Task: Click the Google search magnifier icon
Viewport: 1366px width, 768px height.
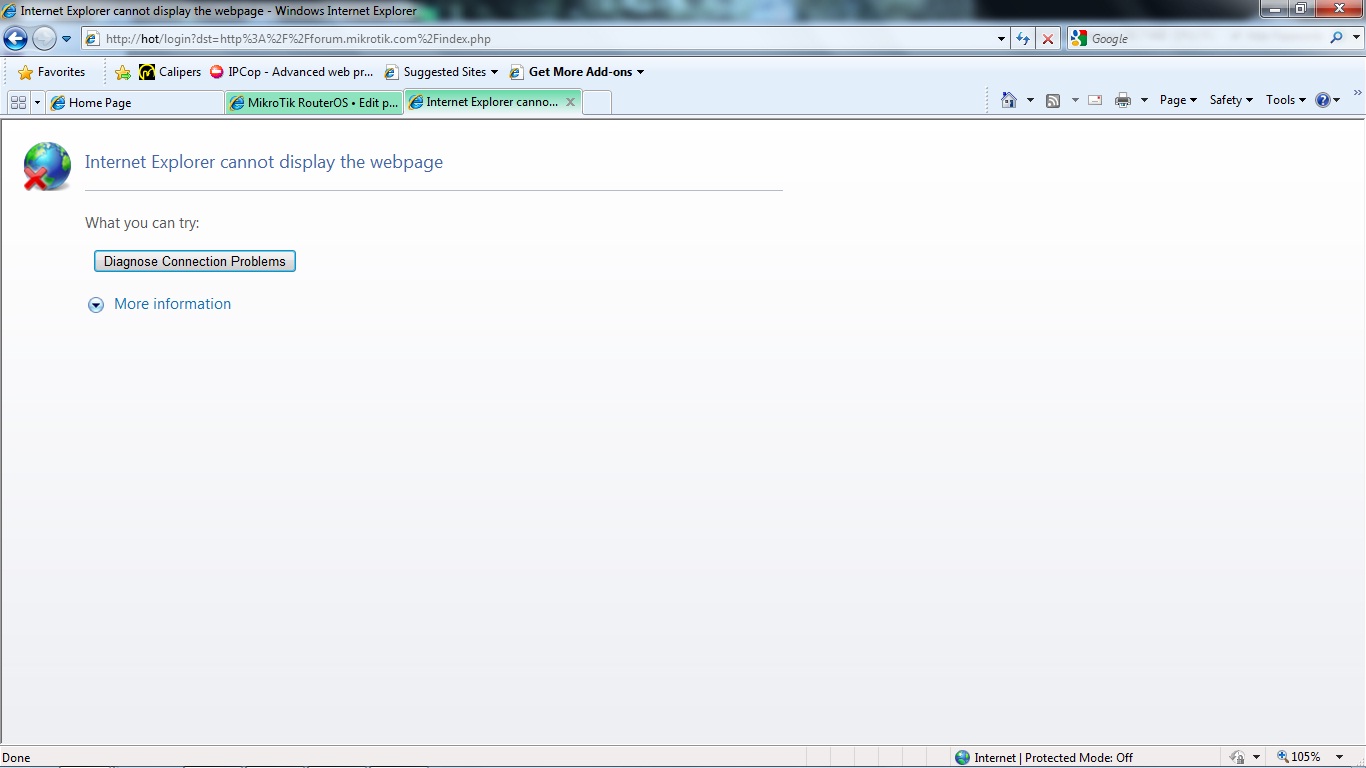Action: point(1337,38)
